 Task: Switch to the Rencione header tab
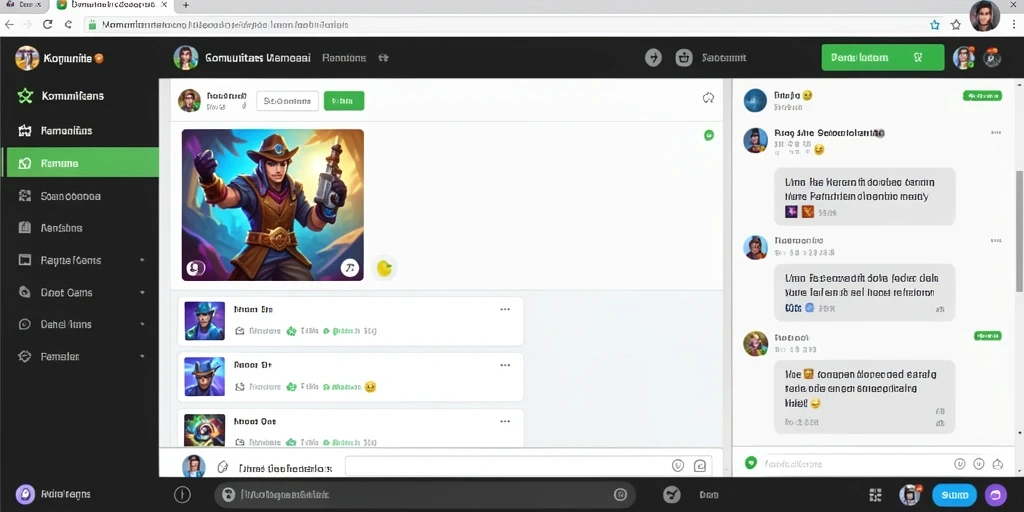click(x=344, y=57)
